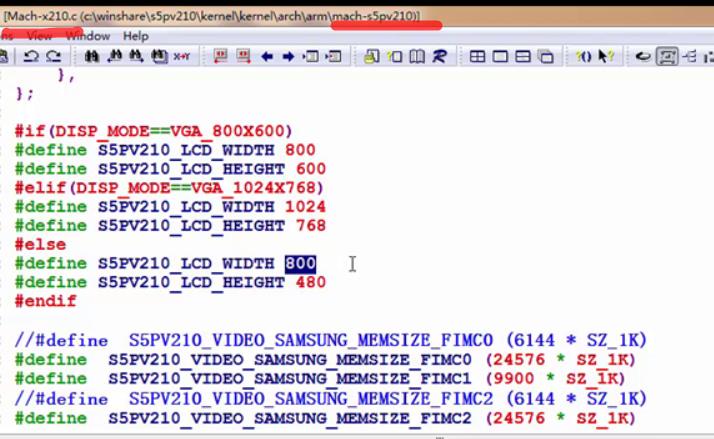Click the Search Backward binoculars icon
Viewport: 714px width, 439px height.
114,56
